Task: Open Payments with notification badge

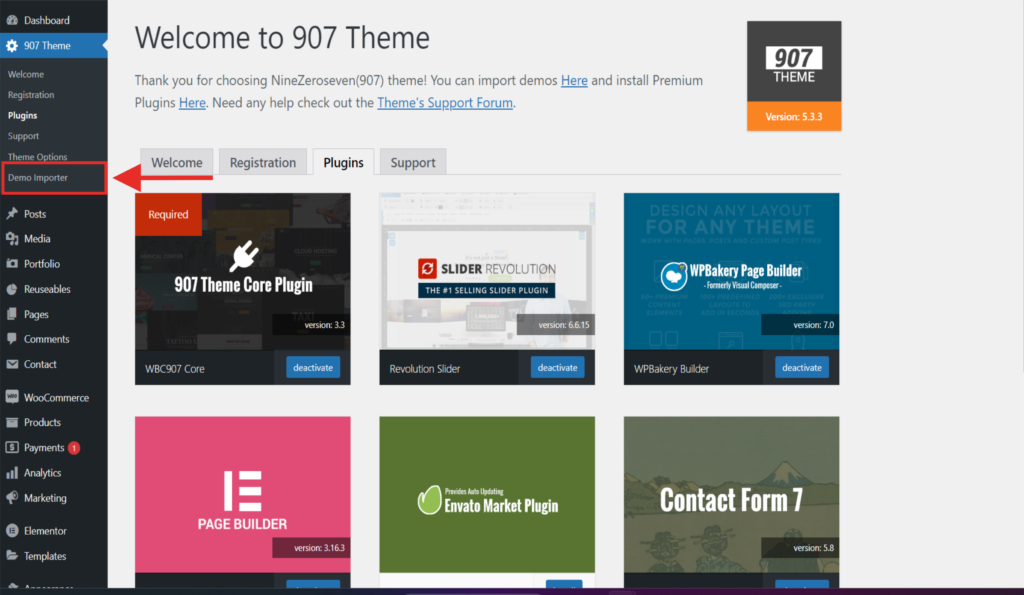Action: pyautogui.click(x=44, y=448)
